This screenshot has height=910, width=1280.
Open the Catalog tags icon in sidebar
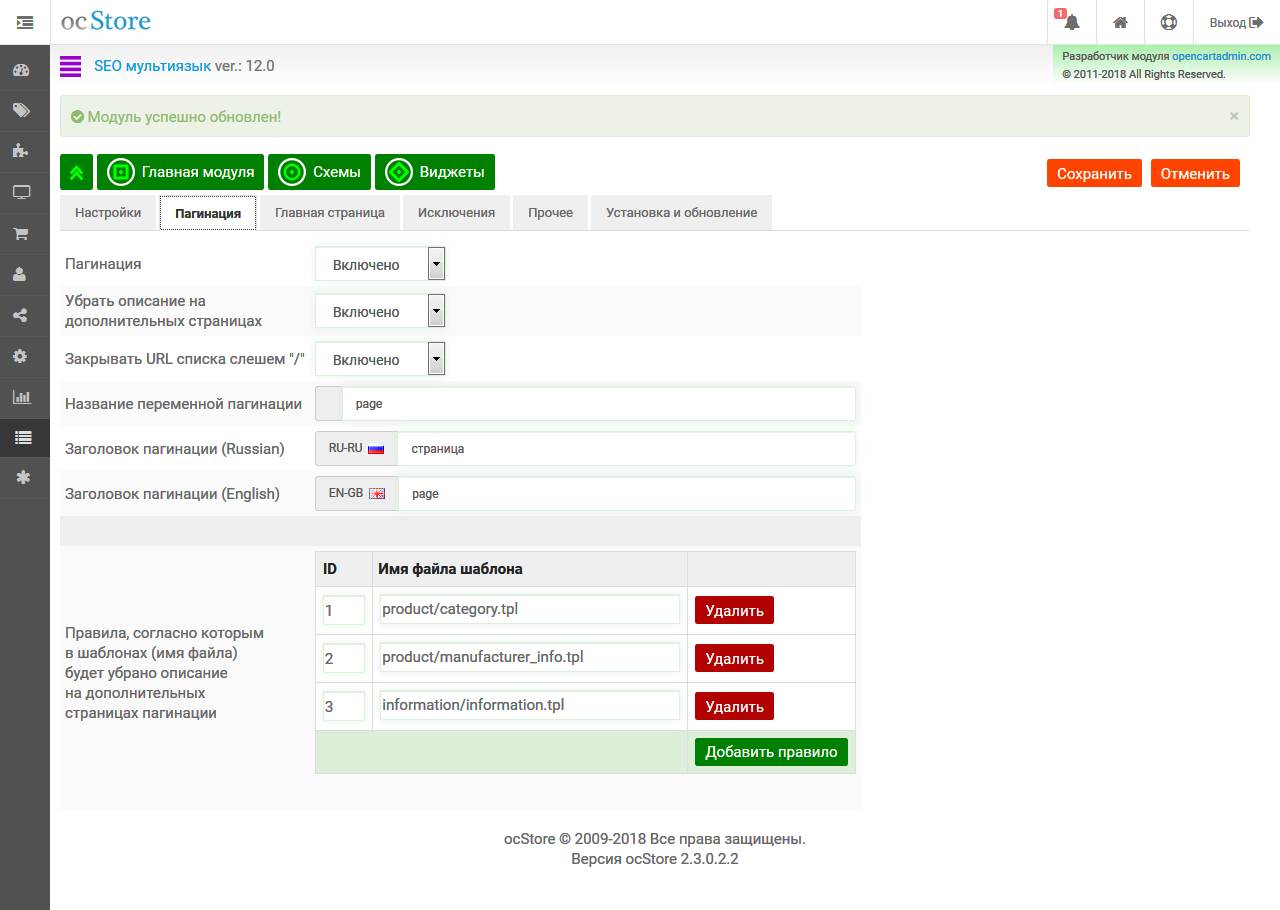point(21,111)
